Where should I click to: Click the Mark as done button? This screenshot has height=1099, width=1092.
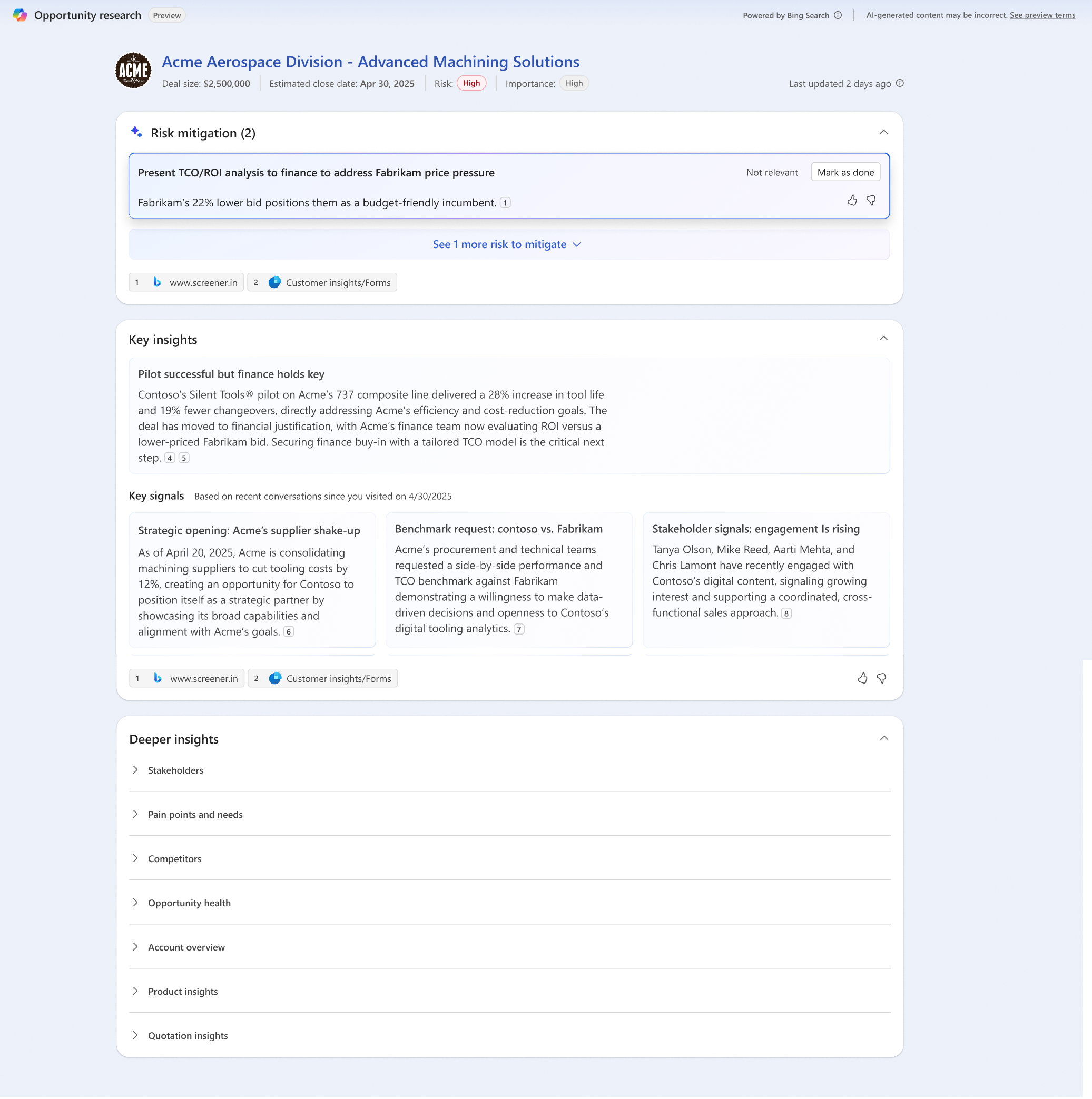[x=845, y=172]
